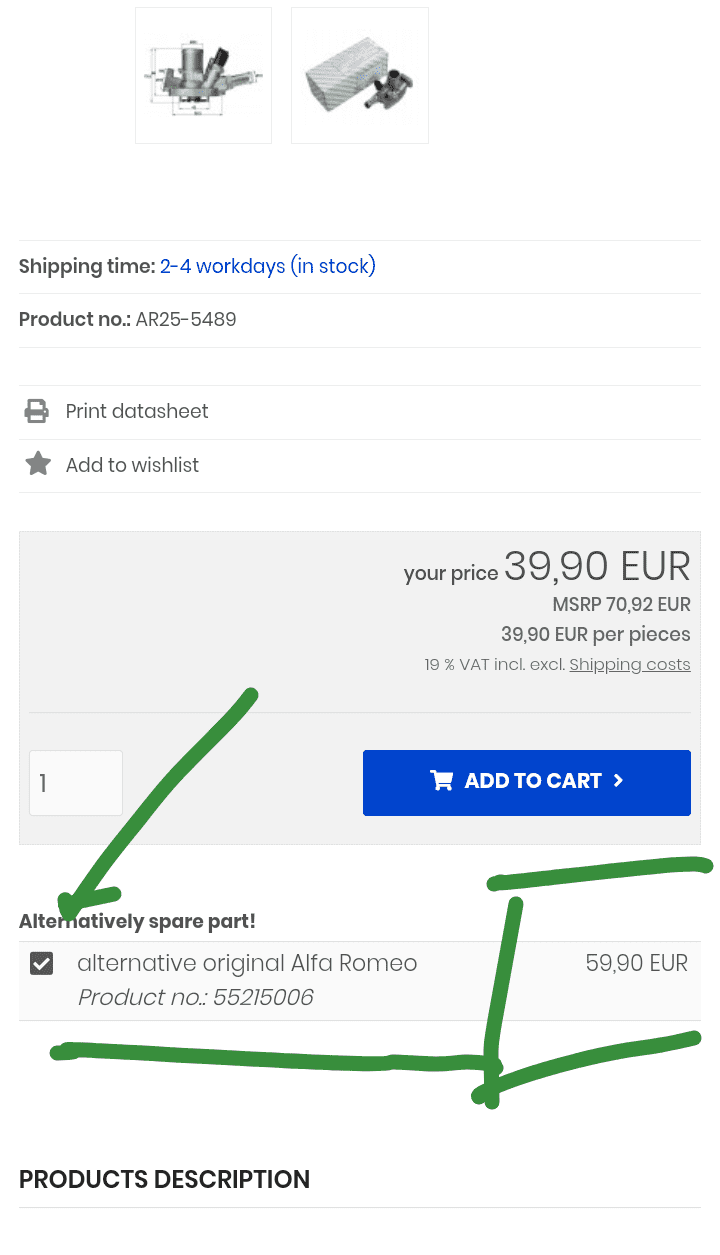The height and width of the screenshot is (1255, 720).
Task: Click the chevron arrow on Add to Cart
Action: 618,781
